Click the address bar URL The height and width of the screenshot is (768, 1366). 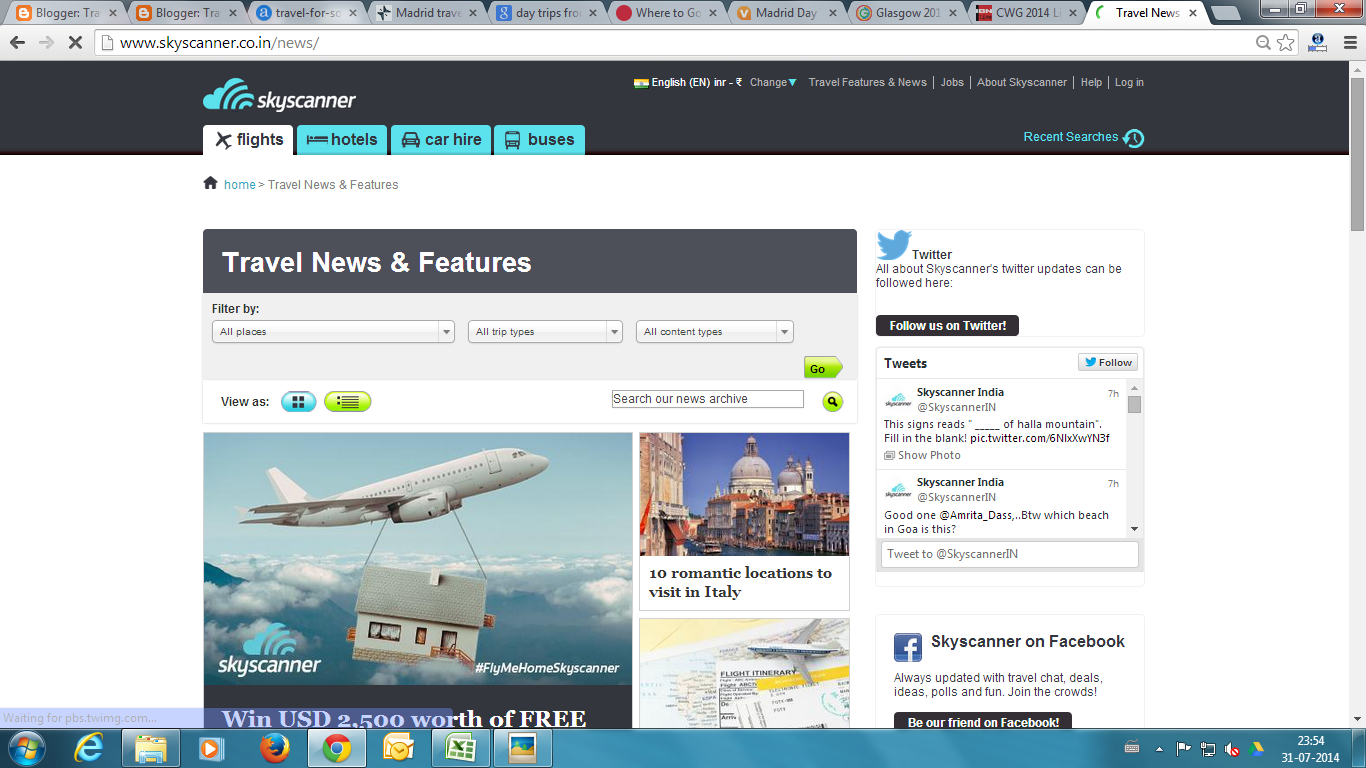pyautogui.click(x=219, y=43)
